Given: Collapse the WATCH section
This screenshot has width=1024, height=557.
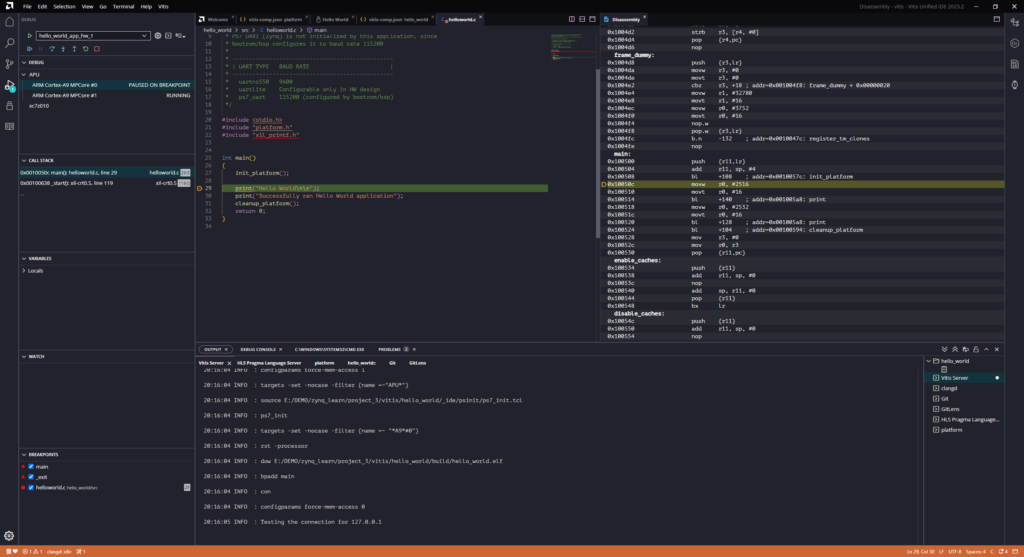Looking at the screenshot, I should (x=24, y=357).
